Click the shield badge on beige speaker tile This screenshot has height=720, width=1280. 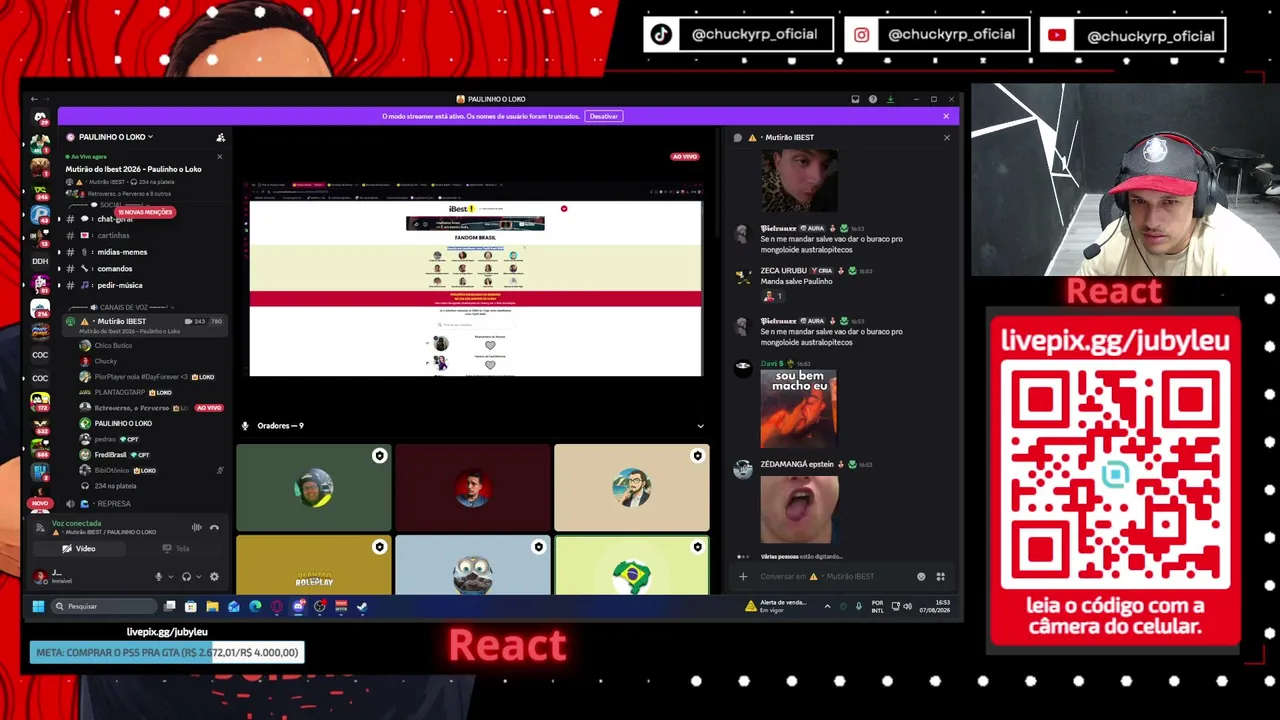[697, 456]
